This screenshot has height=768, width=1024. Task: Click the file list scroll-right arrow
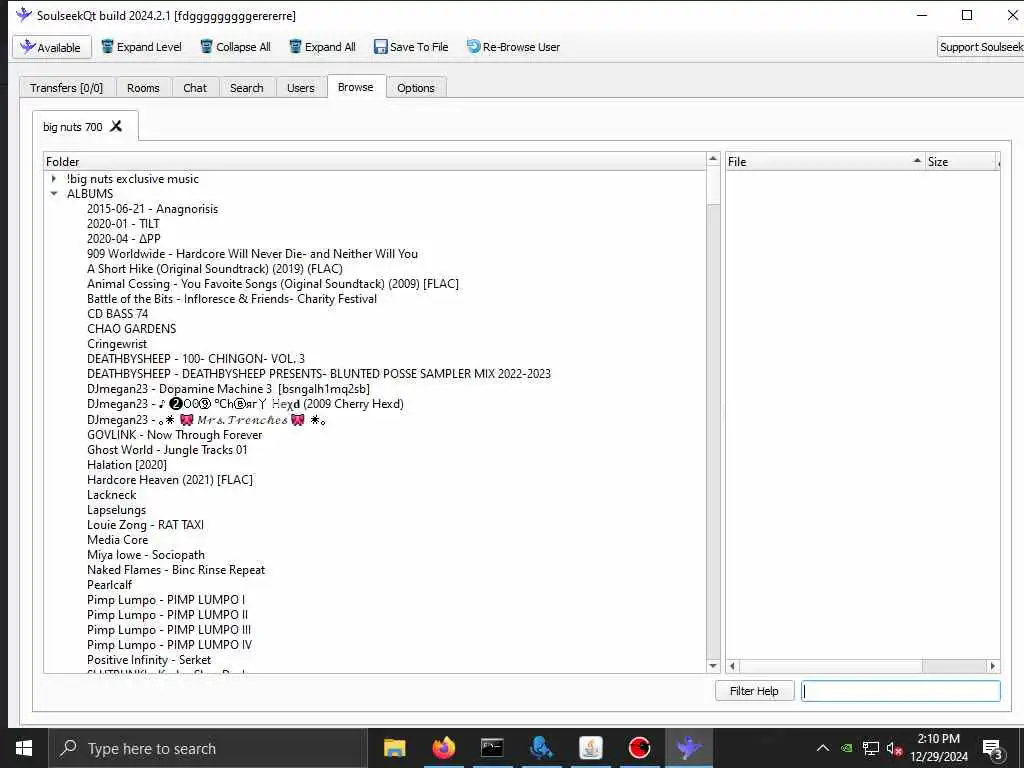(x=993, y=666)
